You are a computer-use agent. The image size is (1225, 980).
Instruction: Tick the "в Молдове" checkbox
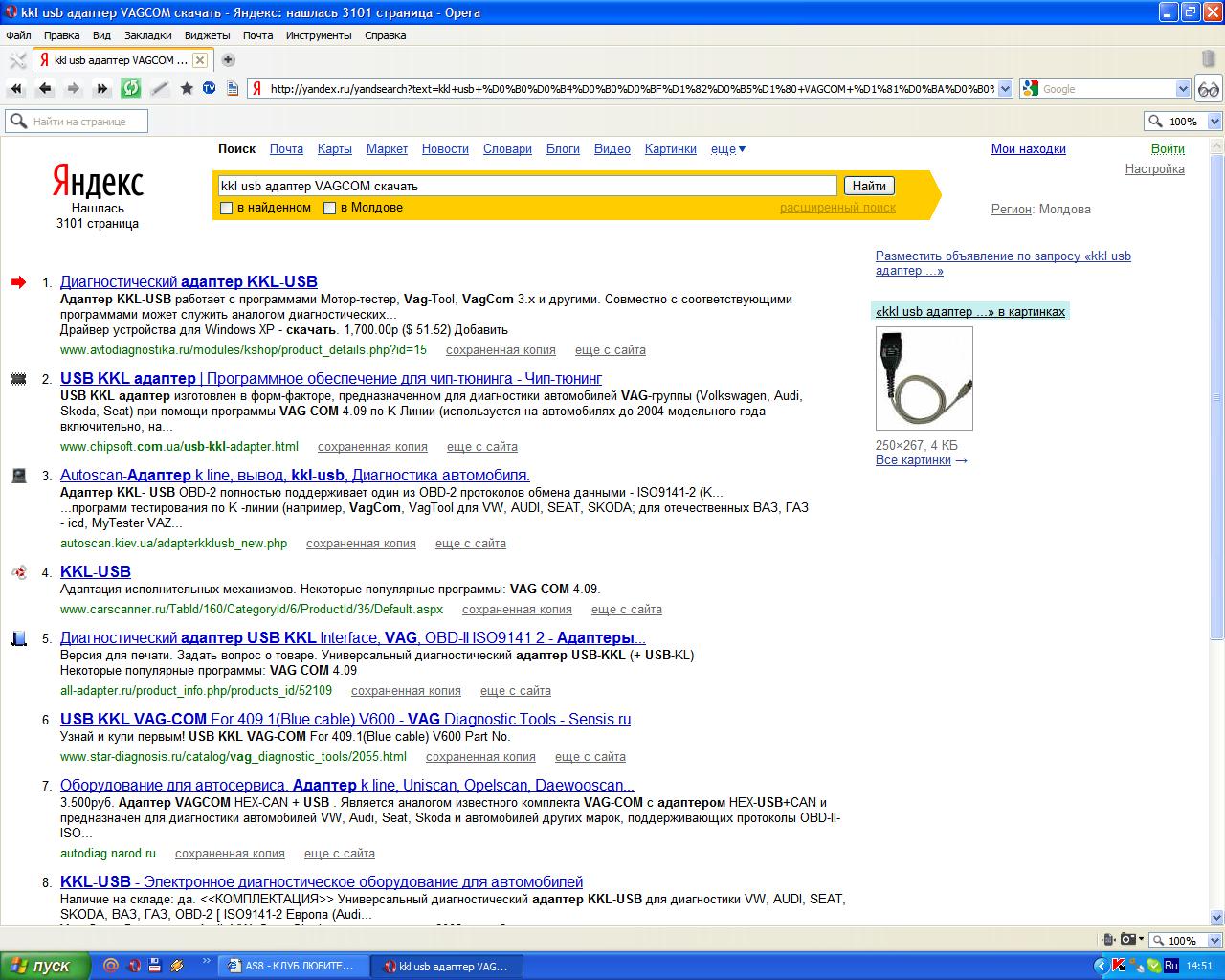point(329,208)
